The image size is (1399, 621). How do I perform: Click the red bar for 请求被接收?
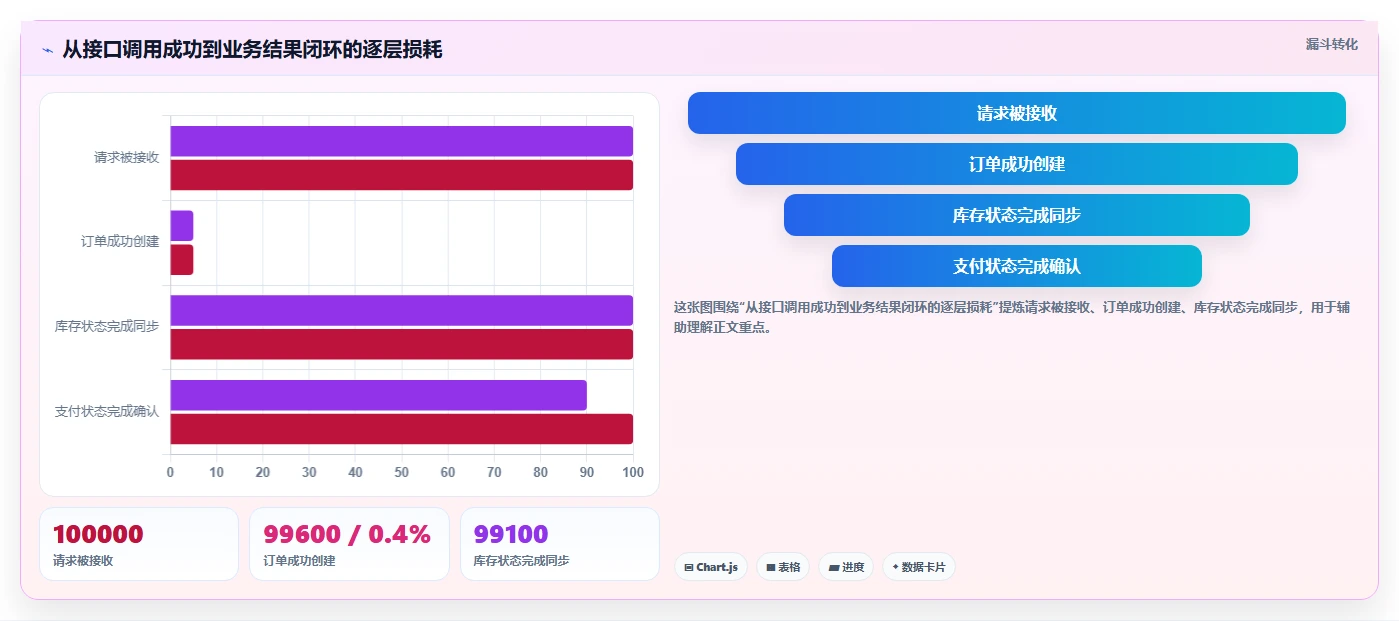[401, 175]
